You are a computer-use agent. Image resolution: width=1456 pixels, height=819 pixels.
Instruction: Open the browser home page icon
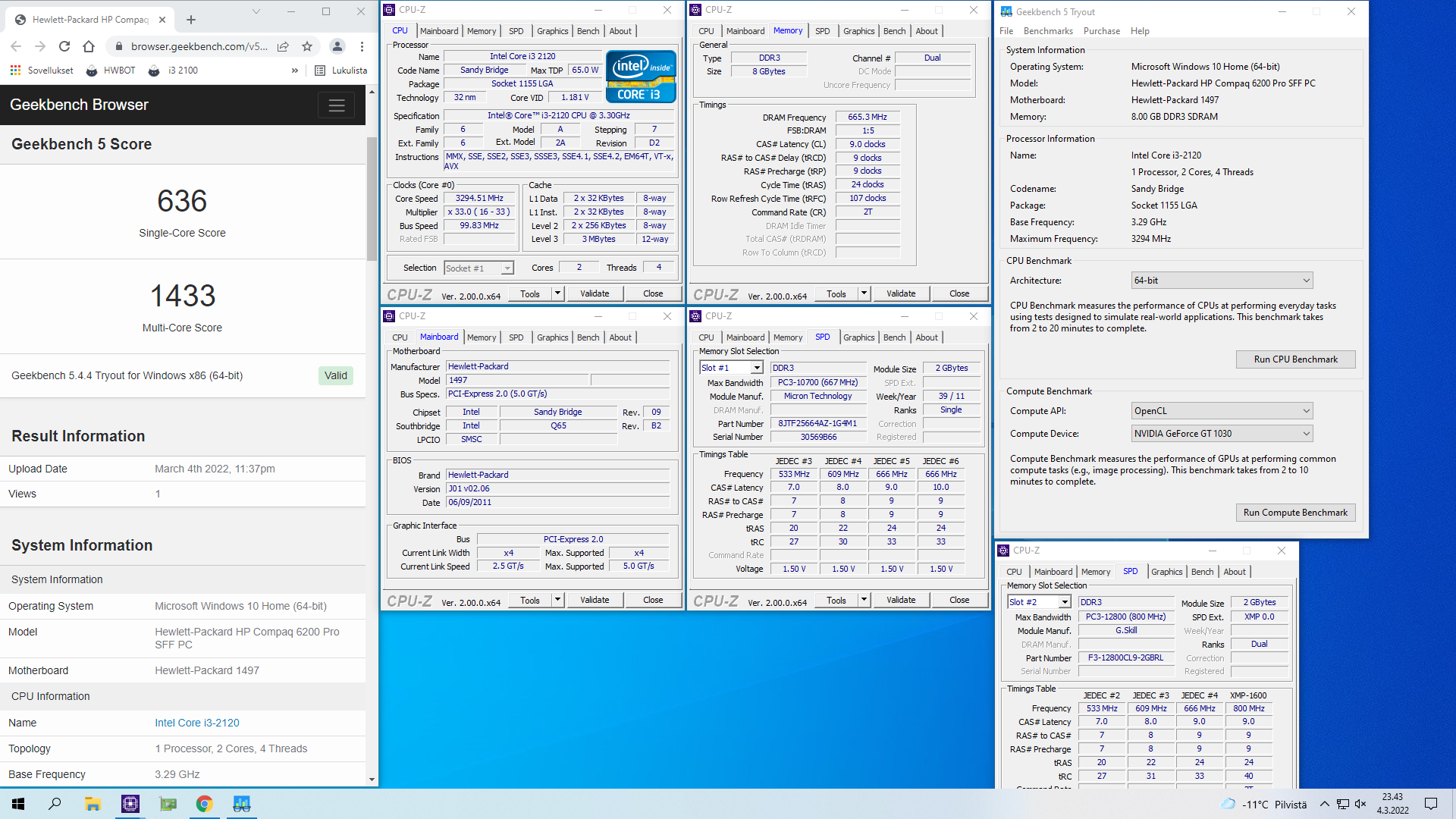click(x=89, y=46)
